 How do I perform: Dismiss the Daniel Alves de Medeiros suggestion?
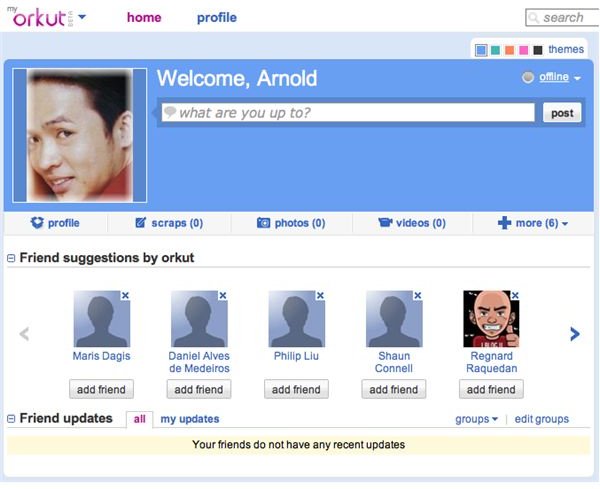click(x=223, y=295)
